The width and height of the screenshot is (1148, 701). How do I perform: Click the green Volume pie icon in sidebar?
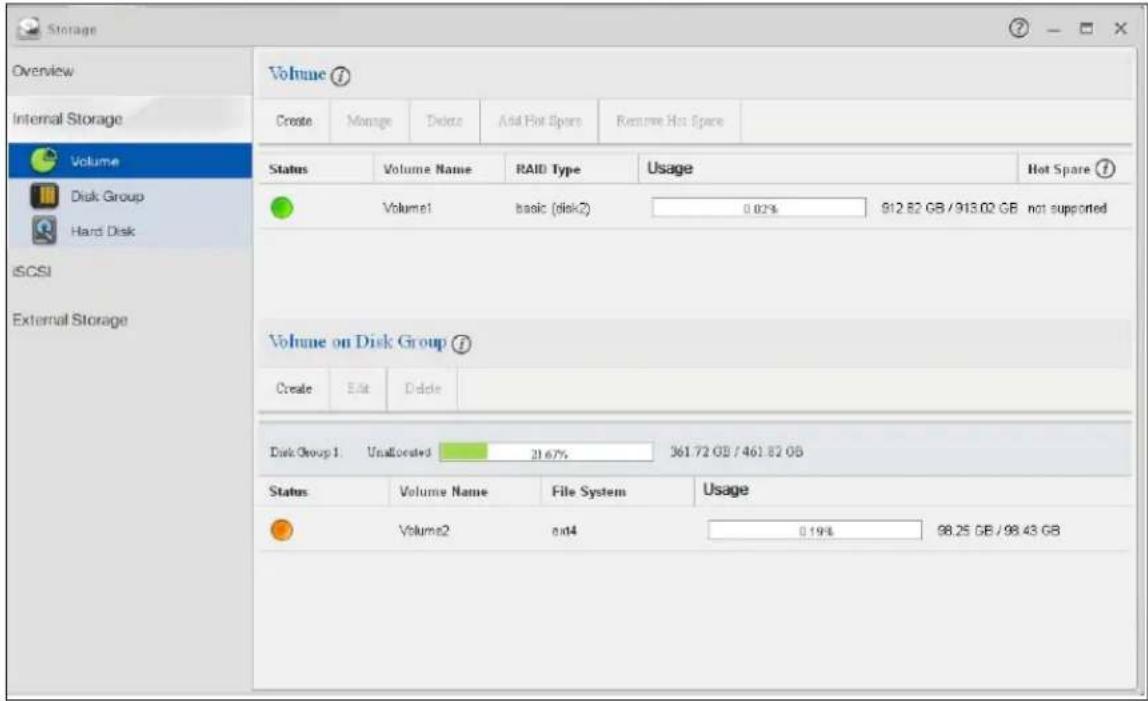44,160
